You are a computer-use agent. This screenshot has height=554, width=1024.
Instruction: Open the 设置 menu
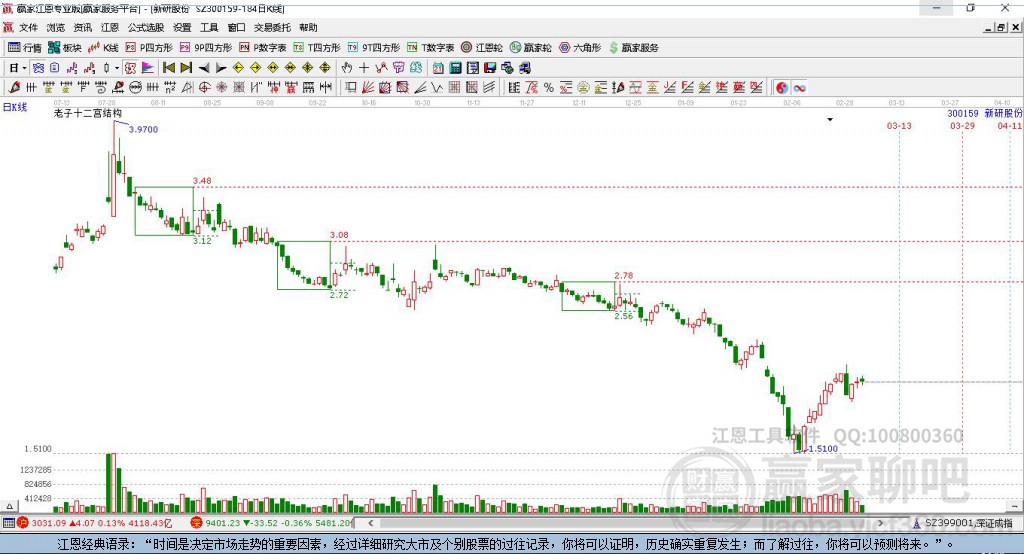click(182, 27)
